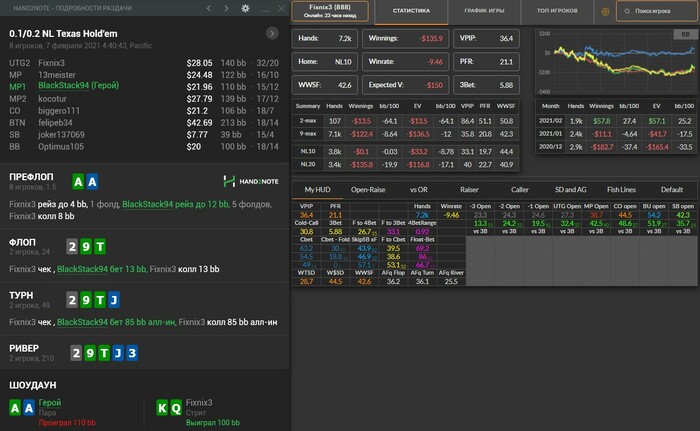This screenshot has width=700, height=431.
Task: Select the Optimus105 player row
Action: point(144,146)
